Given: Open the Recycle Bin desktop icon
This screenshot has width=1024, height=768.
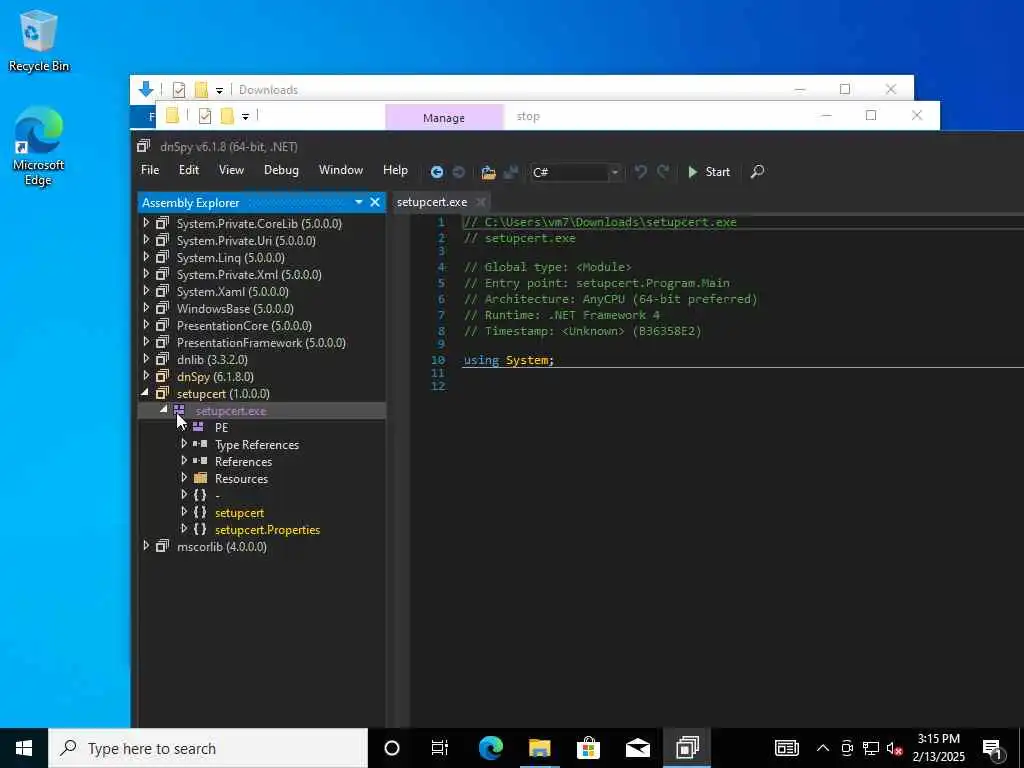Looking at the screenshot, I should [x=39, y=40].
